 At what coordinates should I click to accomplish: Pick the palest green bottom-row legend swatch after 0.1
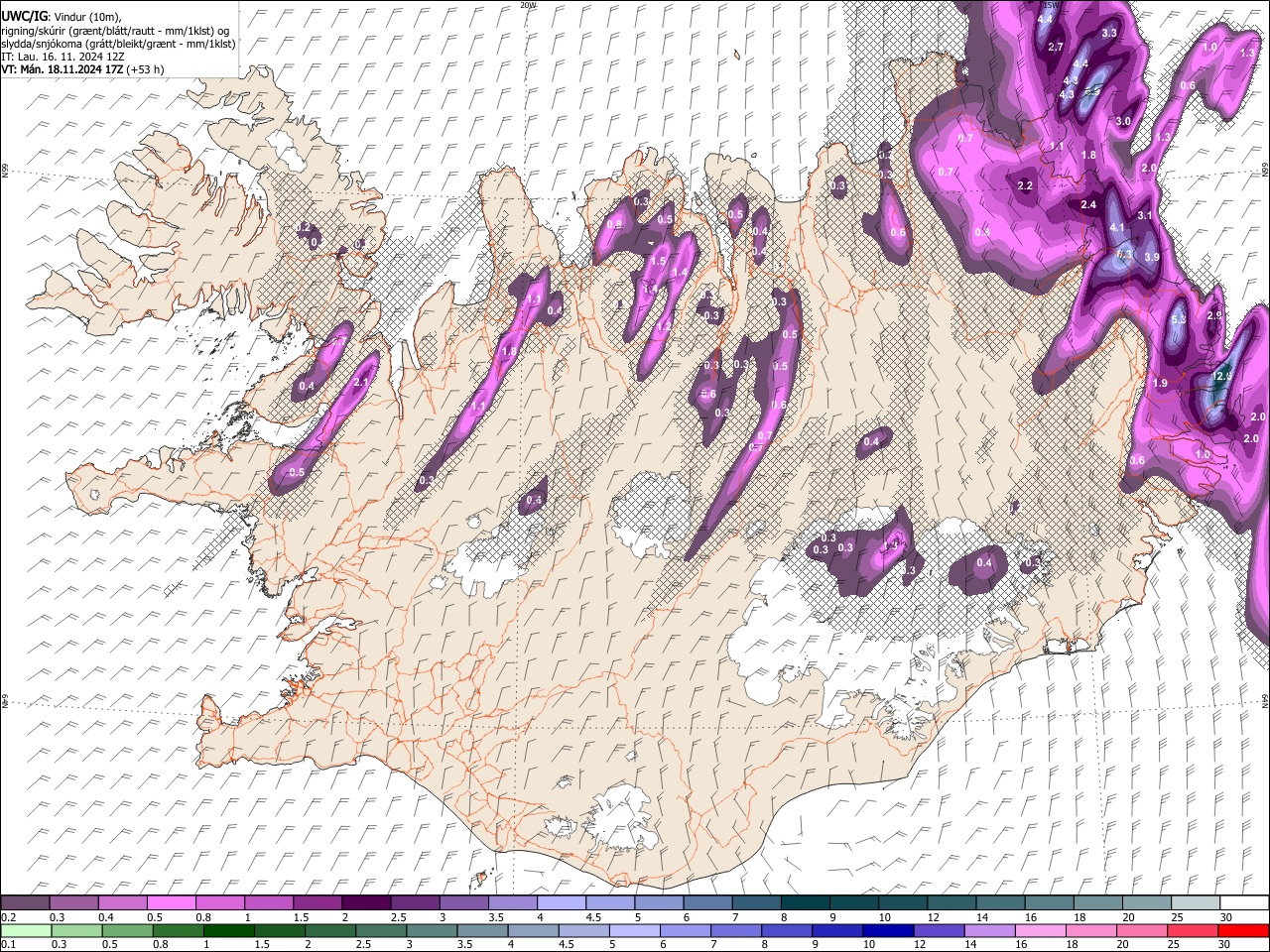click(25, 930)
